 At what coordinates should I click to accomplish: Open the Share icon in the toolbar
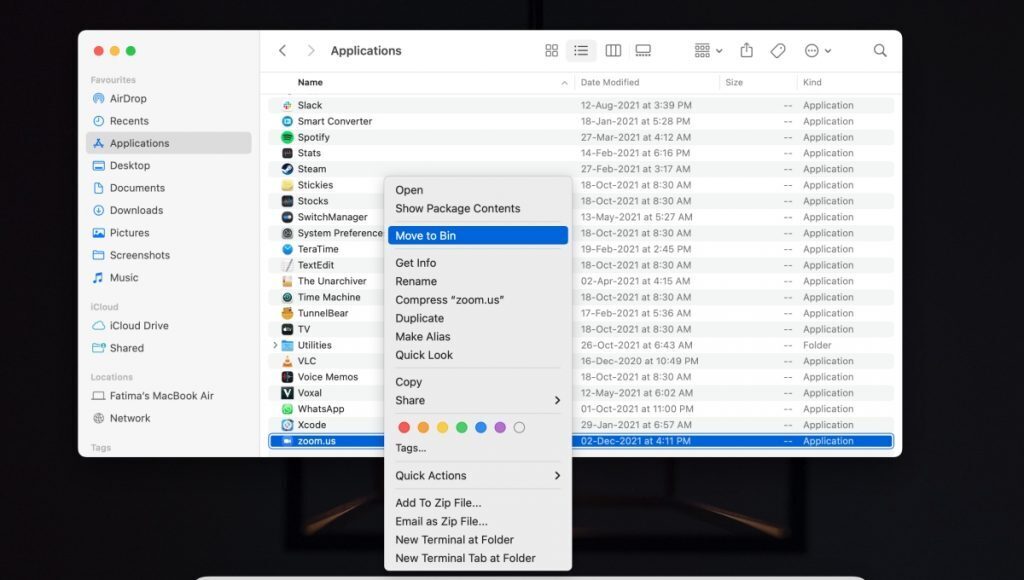746,50
